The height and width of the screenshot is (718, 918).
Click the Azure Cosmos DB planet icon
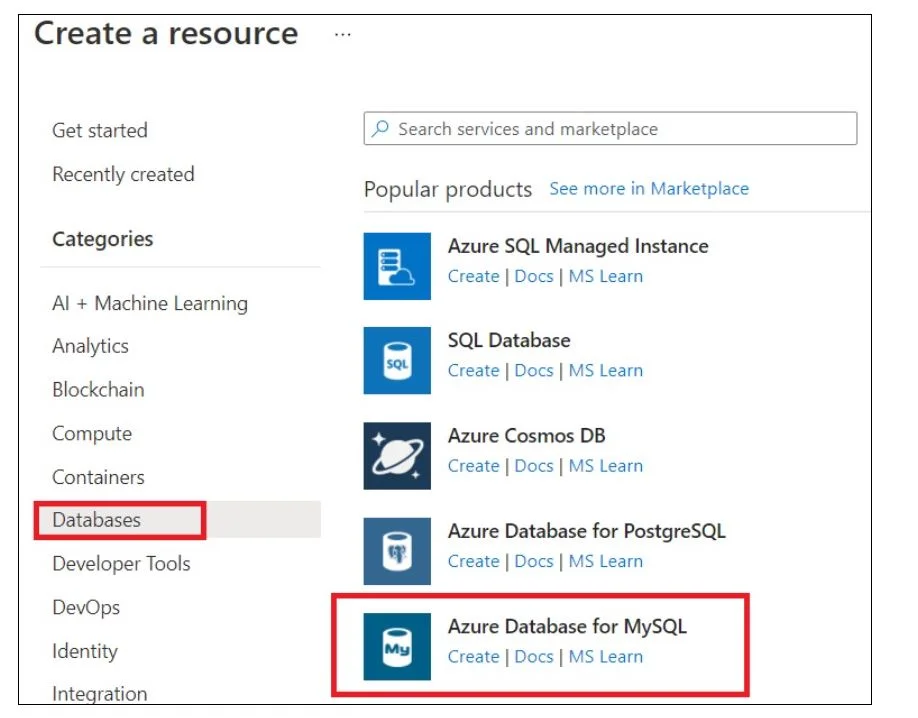397,456
